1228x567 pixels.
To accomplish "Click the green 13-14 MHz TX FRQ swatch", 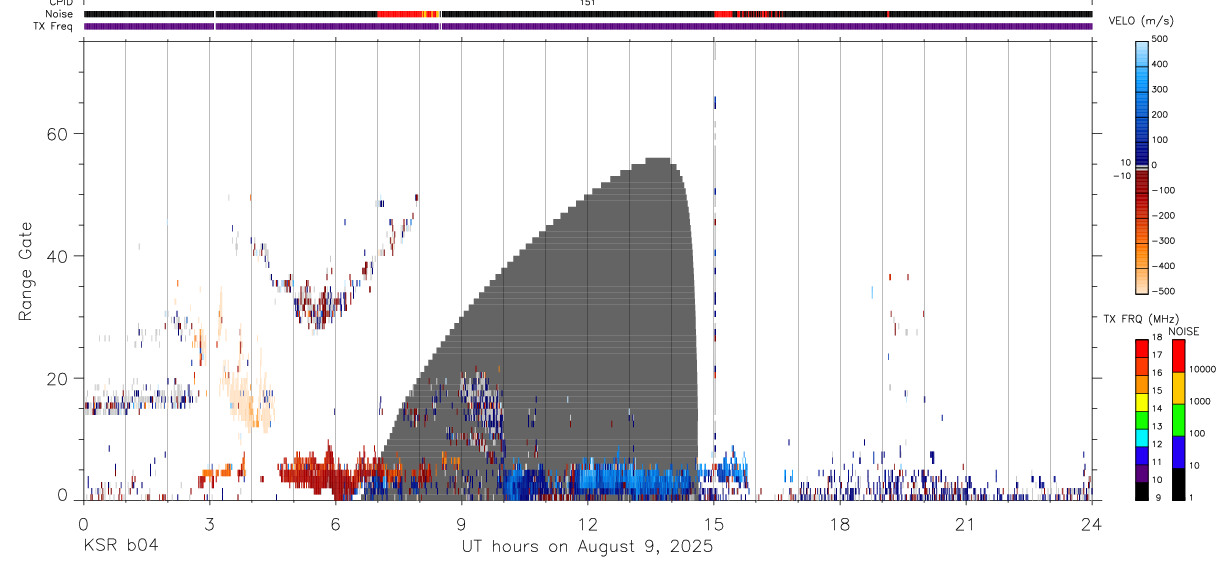I will tap(1141, 420).
